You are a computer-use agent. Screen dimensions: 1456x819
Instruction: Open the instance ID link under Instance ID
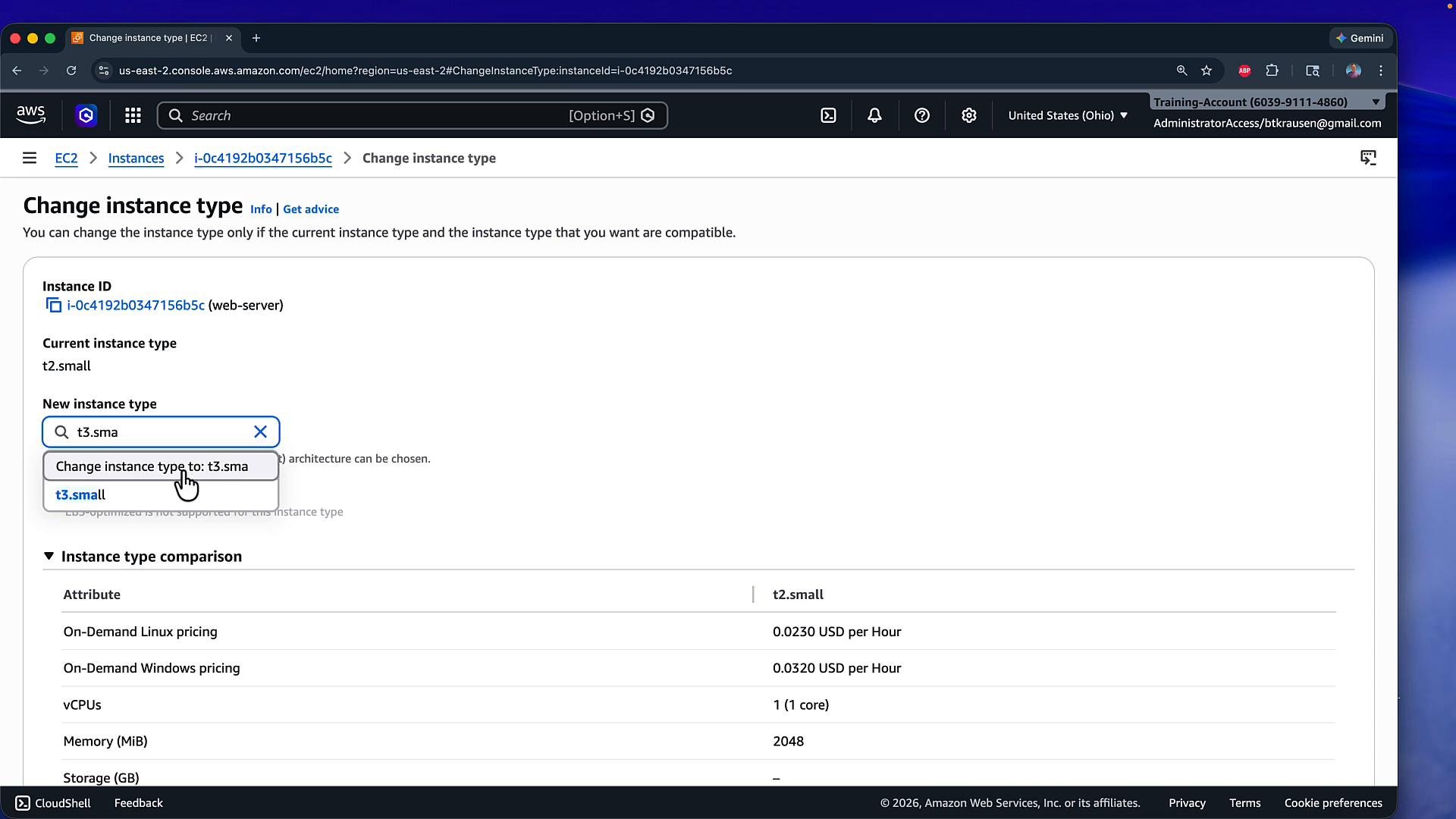pyautogui.click(x=136, y=305)
